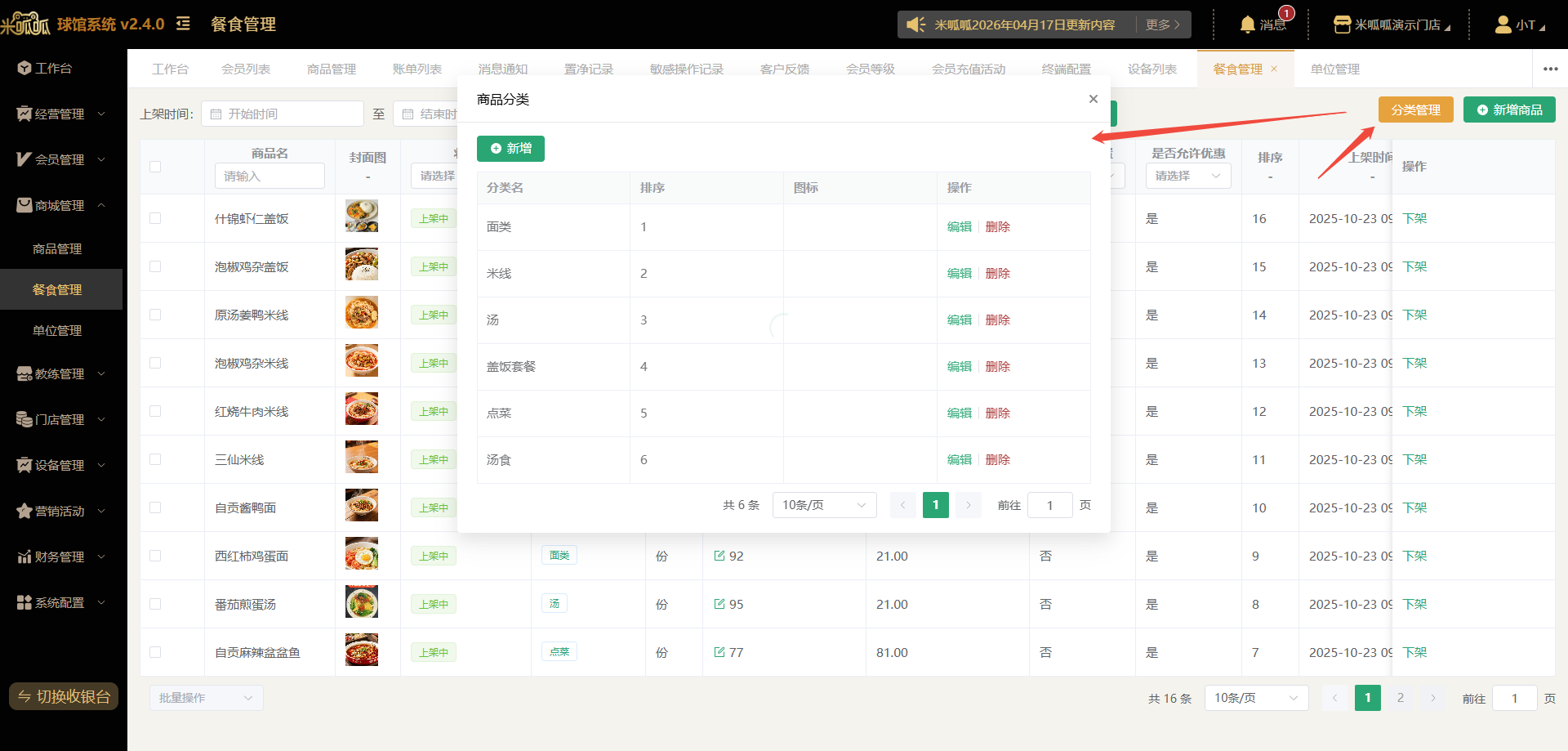Viewport: 1568px width, 751px height.
Task: Open the 什锦虾仁盖饭 cover thumbnail
Action: (362, 217)
